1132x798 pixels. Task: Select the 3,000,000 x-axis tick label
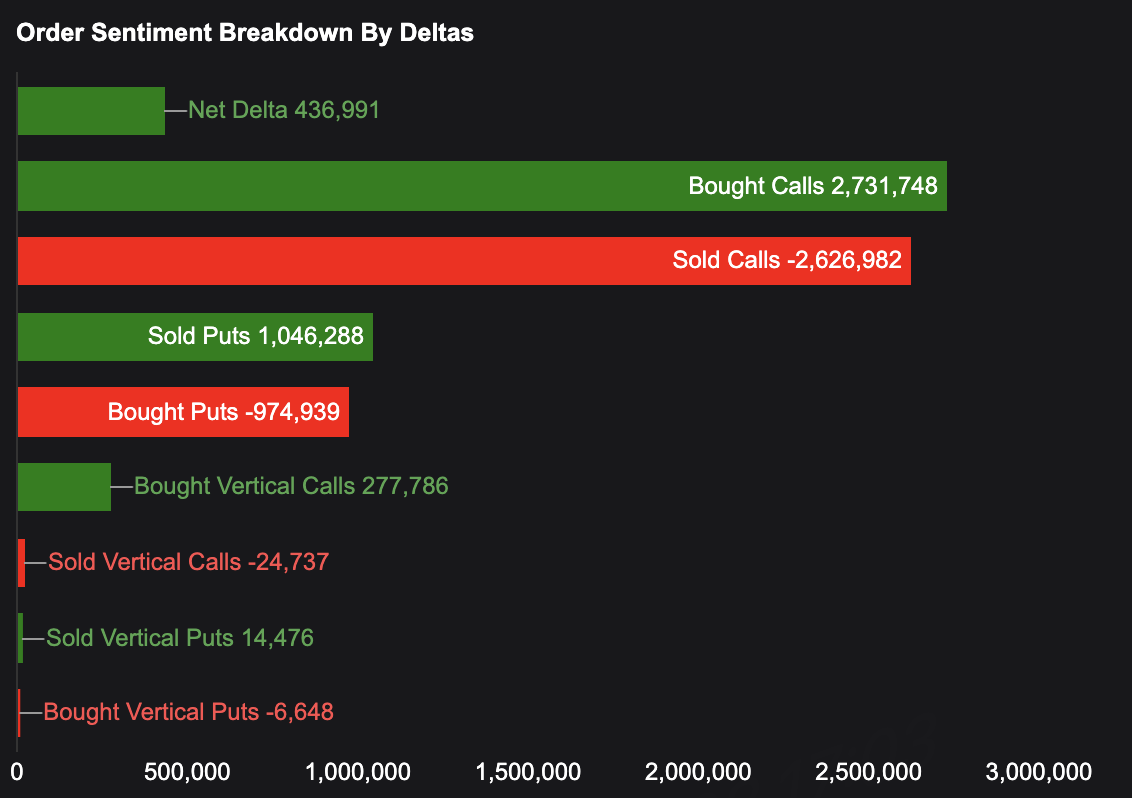1038,772
